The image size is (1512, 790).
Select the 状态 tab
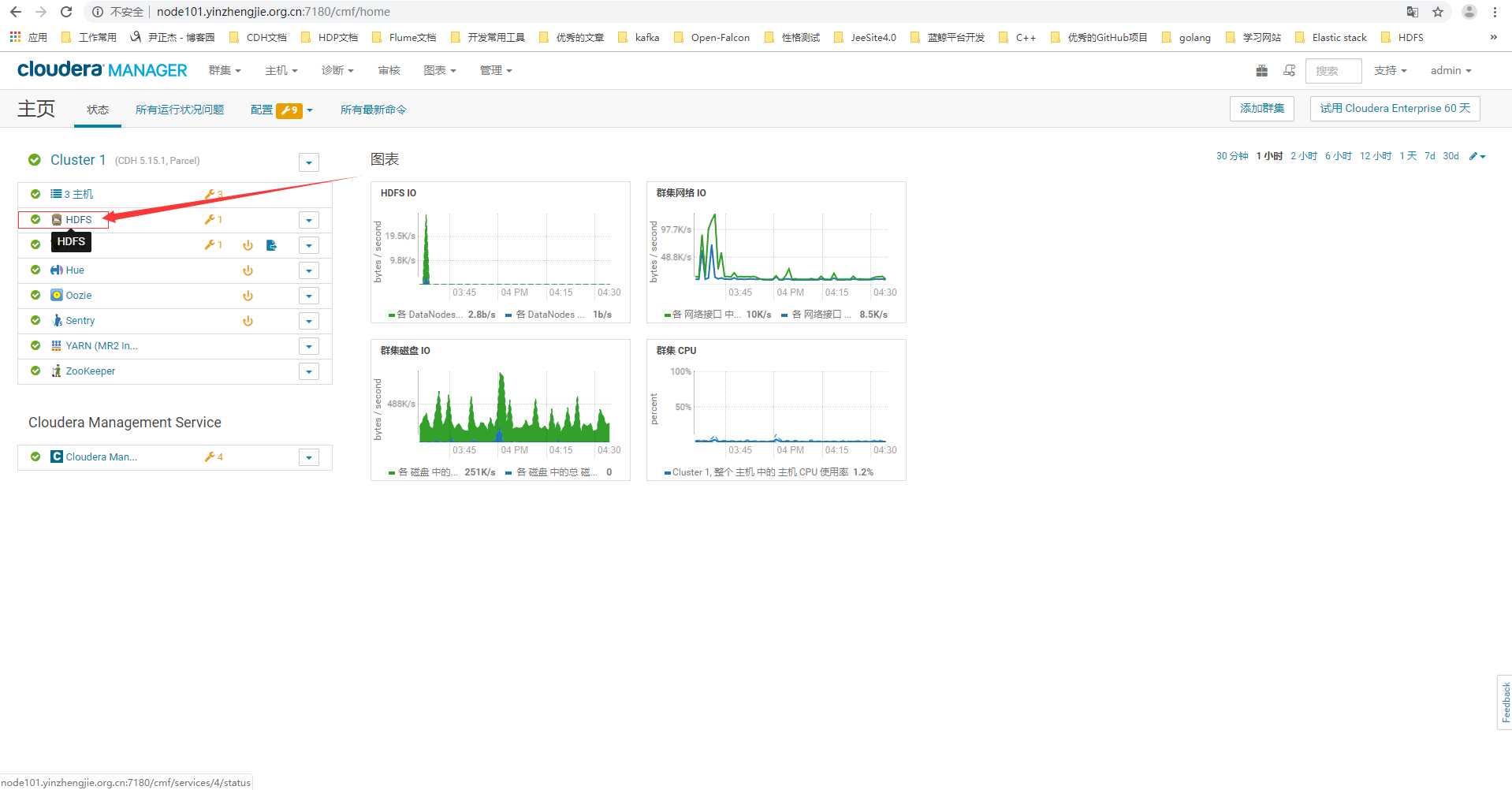[x=98, y=110]
